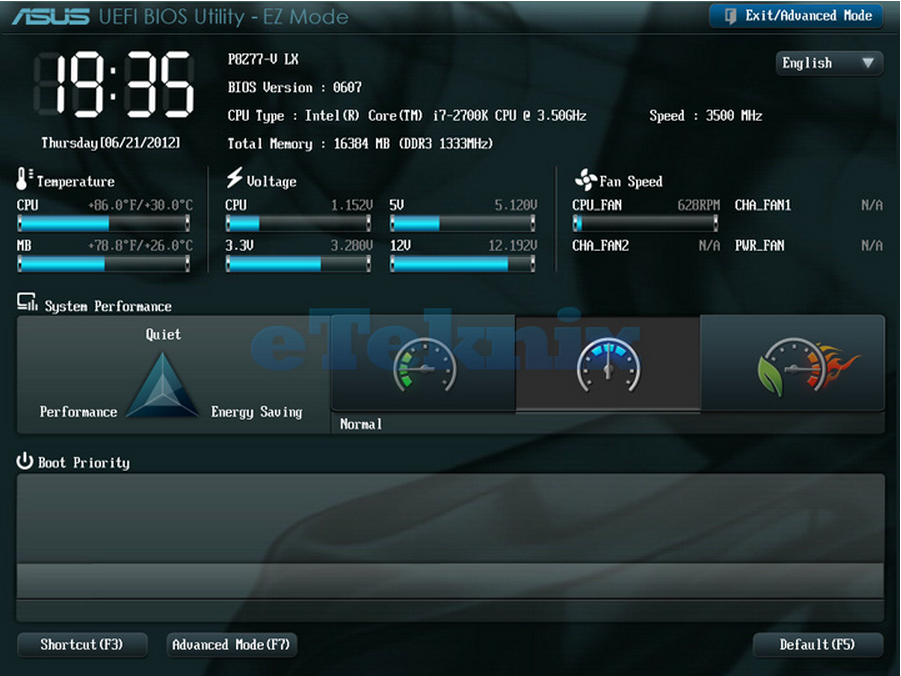Click the ASUS logo
This screenshot has width=901, height=676.
(x=51, y=17)
